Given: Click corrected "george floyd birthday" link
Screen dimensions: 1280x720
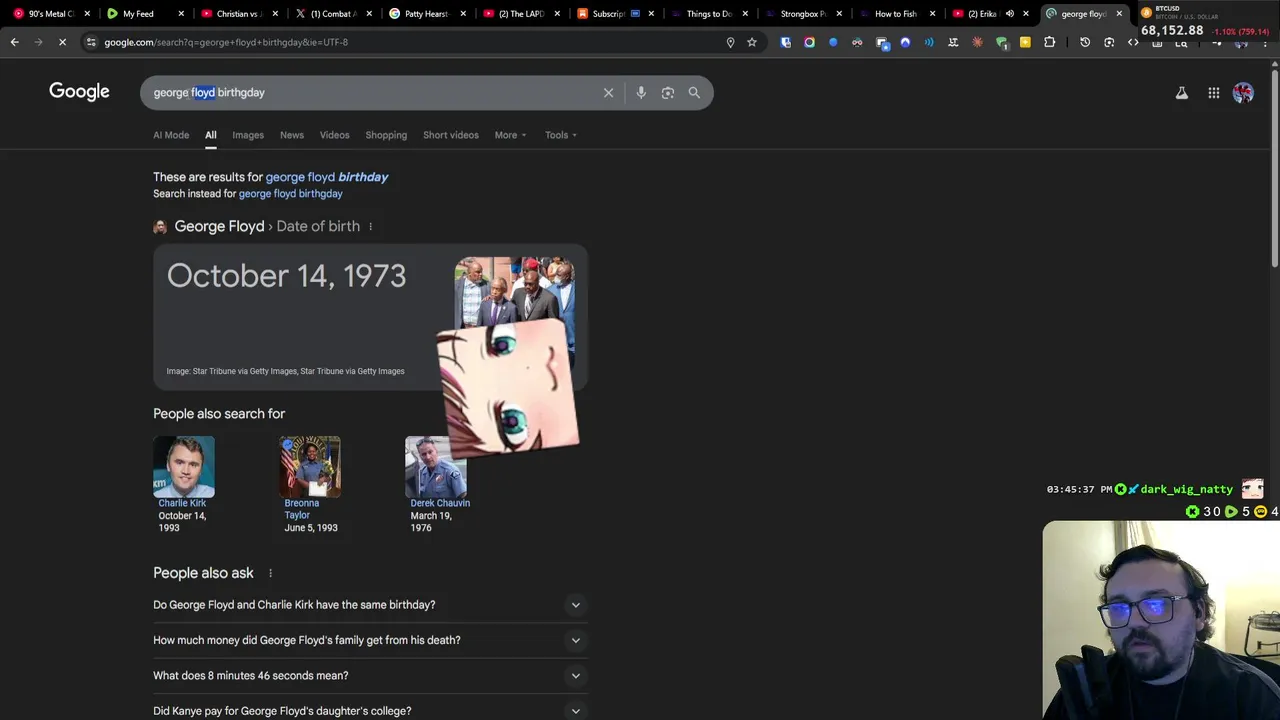Looking at the screenshot, I should point(327,177).
